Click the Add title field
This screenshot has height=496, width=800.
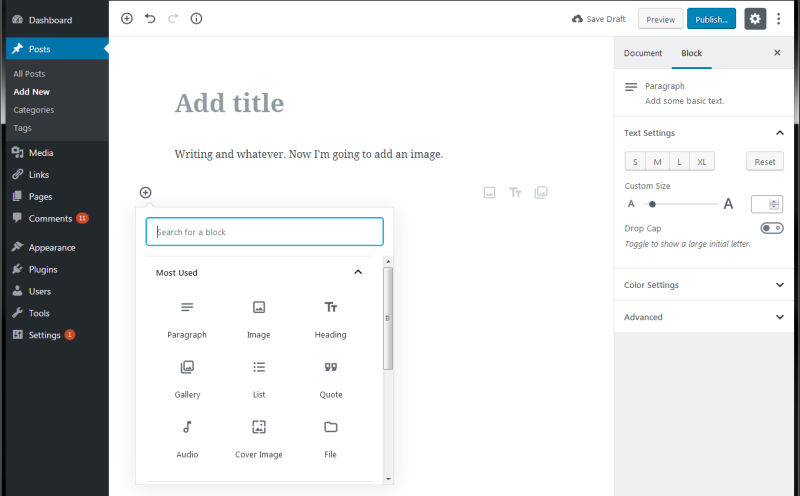pos(229,103)
